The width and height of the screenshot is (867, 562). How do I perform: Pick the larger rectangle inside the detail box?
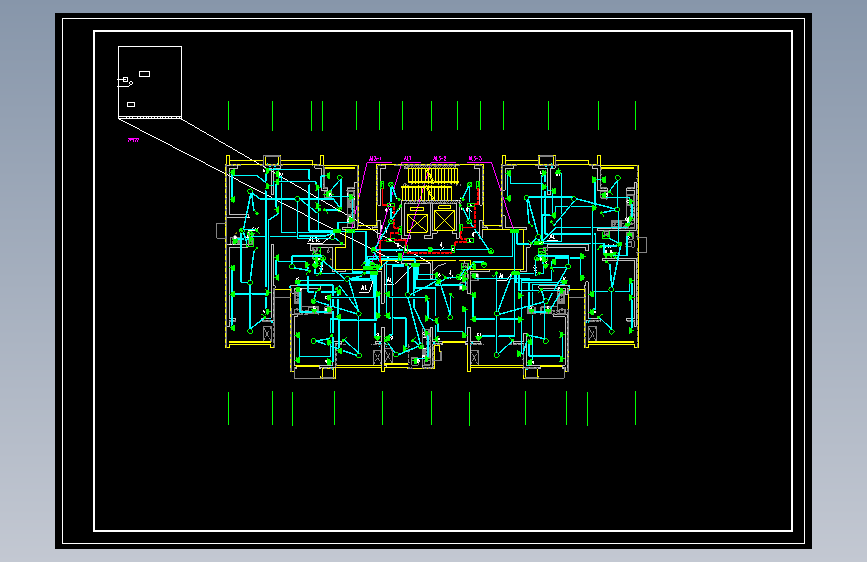(144, 74)
